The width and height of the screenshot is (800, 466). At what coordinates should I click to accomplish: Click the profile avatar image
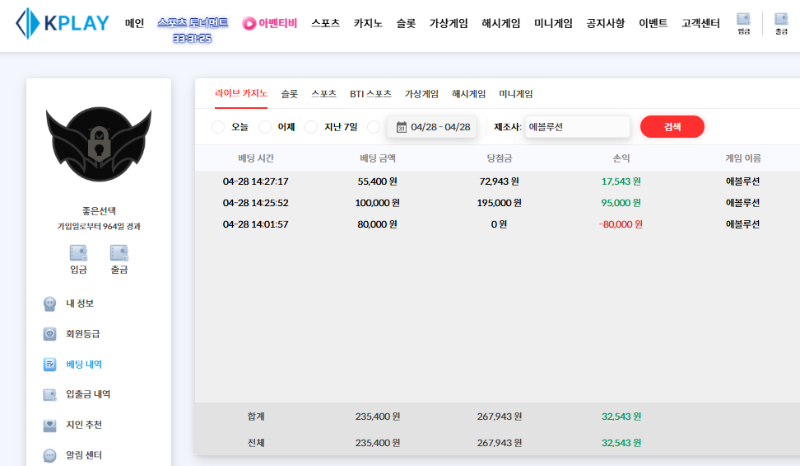(x=98, y=146)
